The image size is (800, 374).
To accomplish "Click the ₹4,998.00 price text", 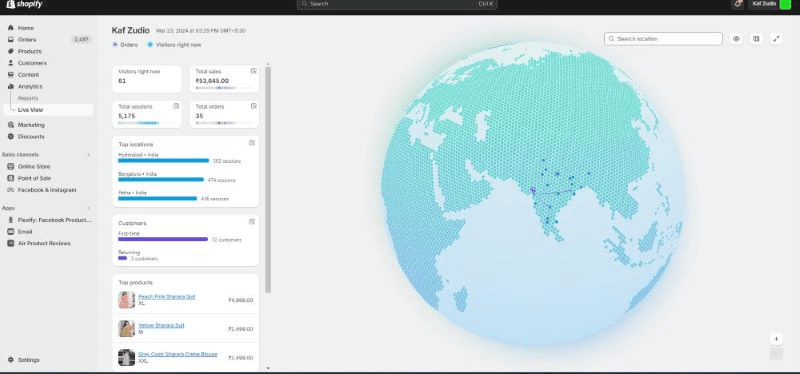I will [x=240, y=301].
